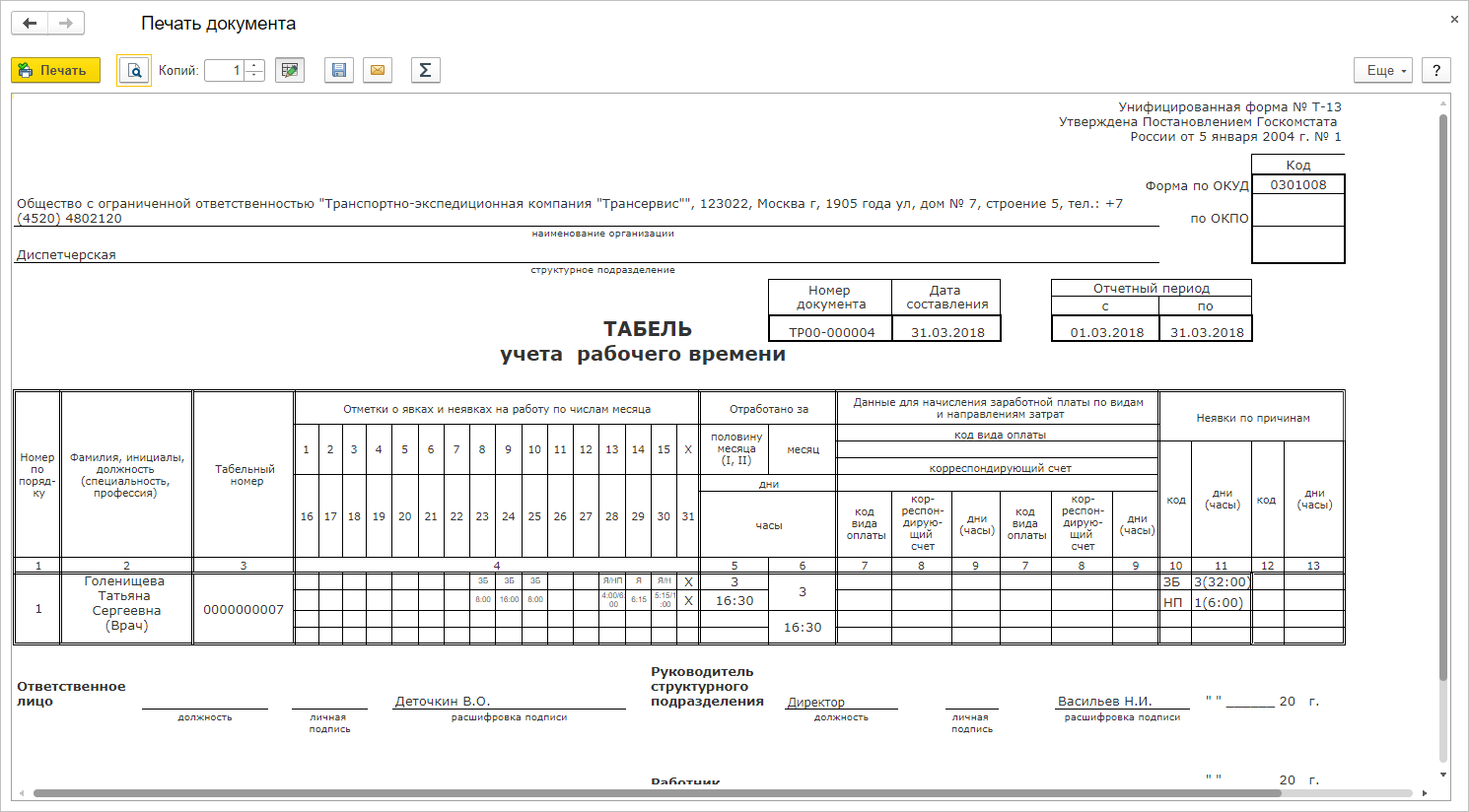Select the table number cell 0000000007
1469x812 pixels.
point(244,610)
